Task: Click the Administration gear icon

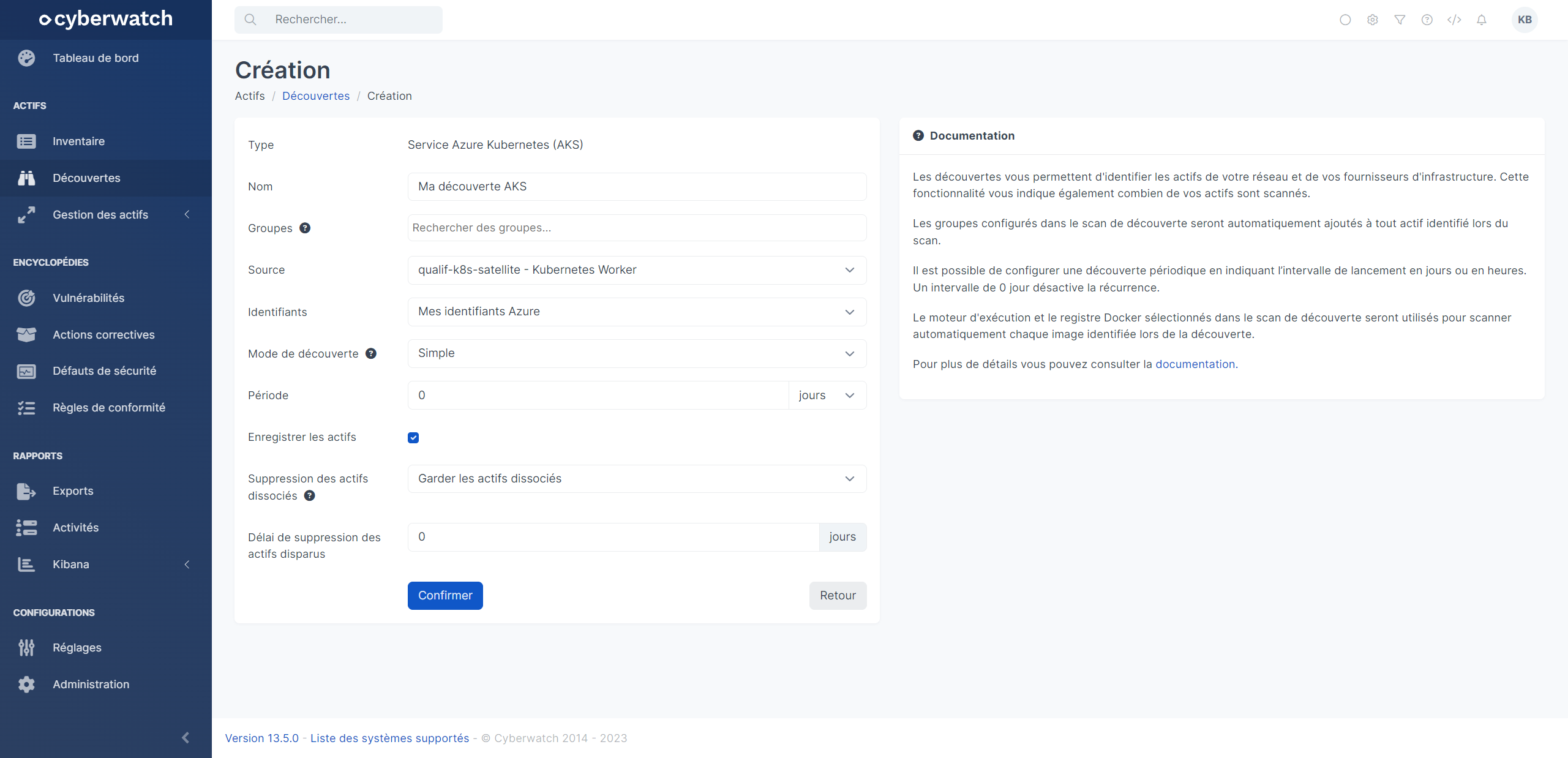Action: (26, 685)
